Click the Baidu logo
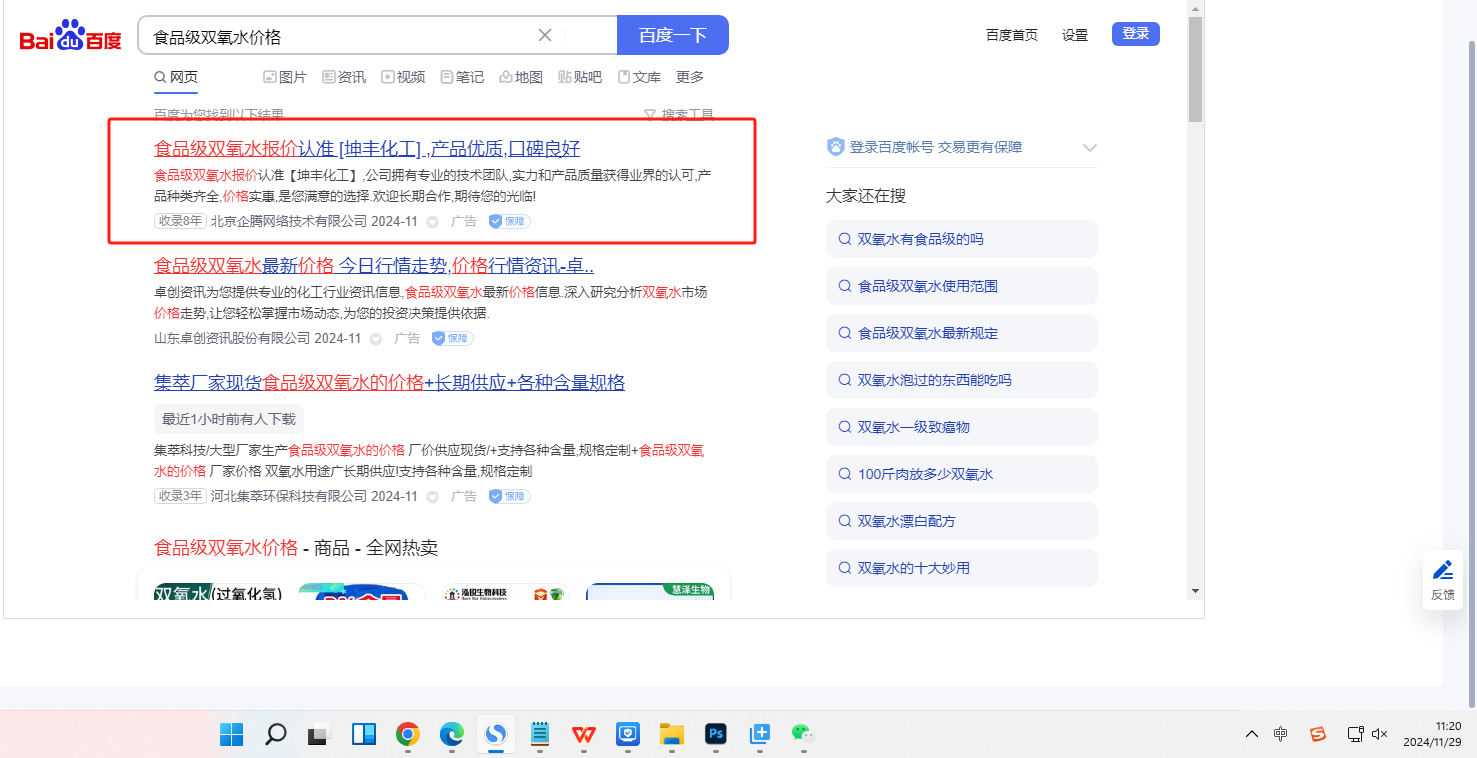 point(70,37)
